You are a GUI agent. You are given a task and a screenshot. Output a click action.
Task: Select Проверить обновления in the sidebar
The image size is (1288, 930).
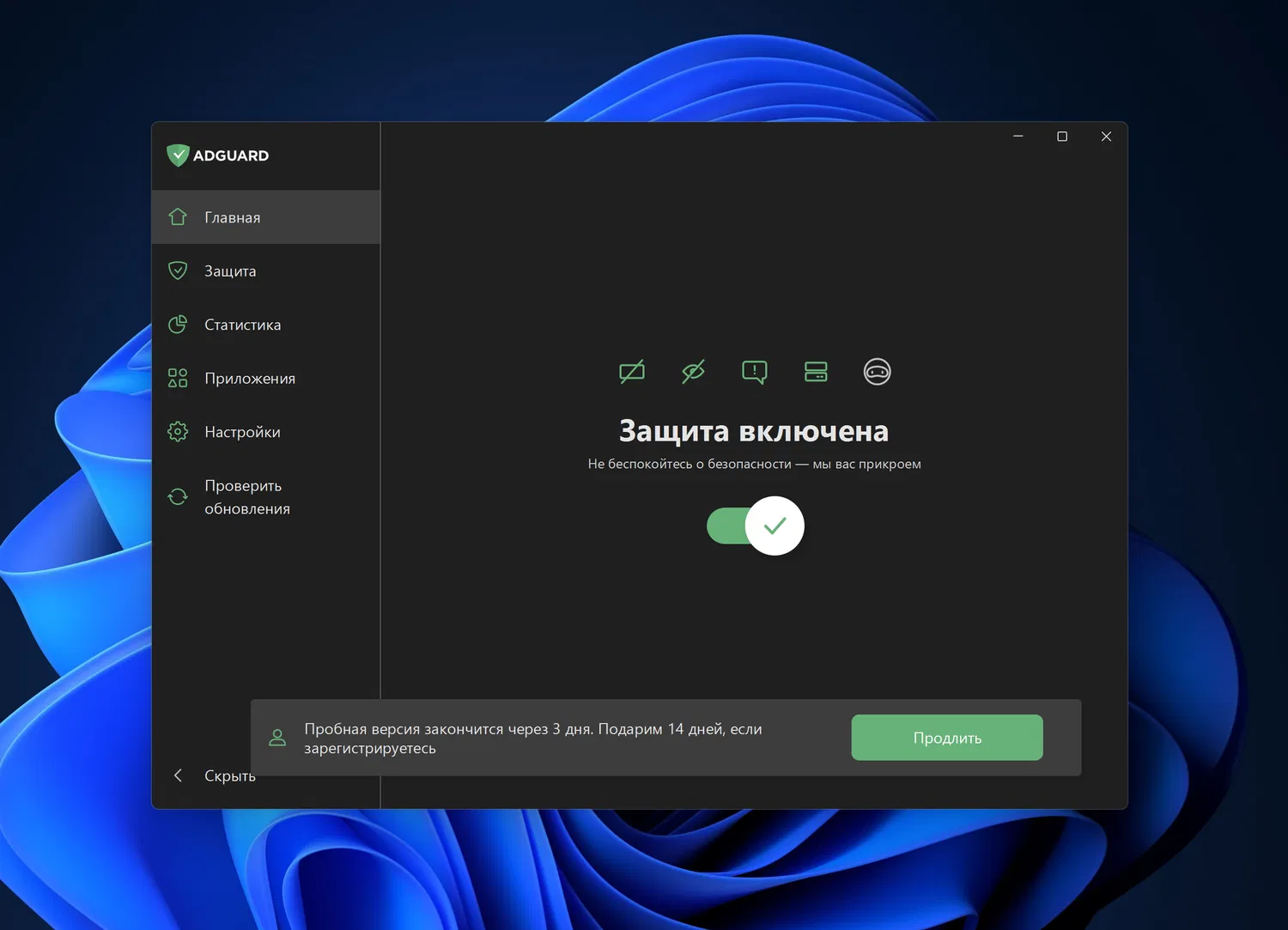266,497
